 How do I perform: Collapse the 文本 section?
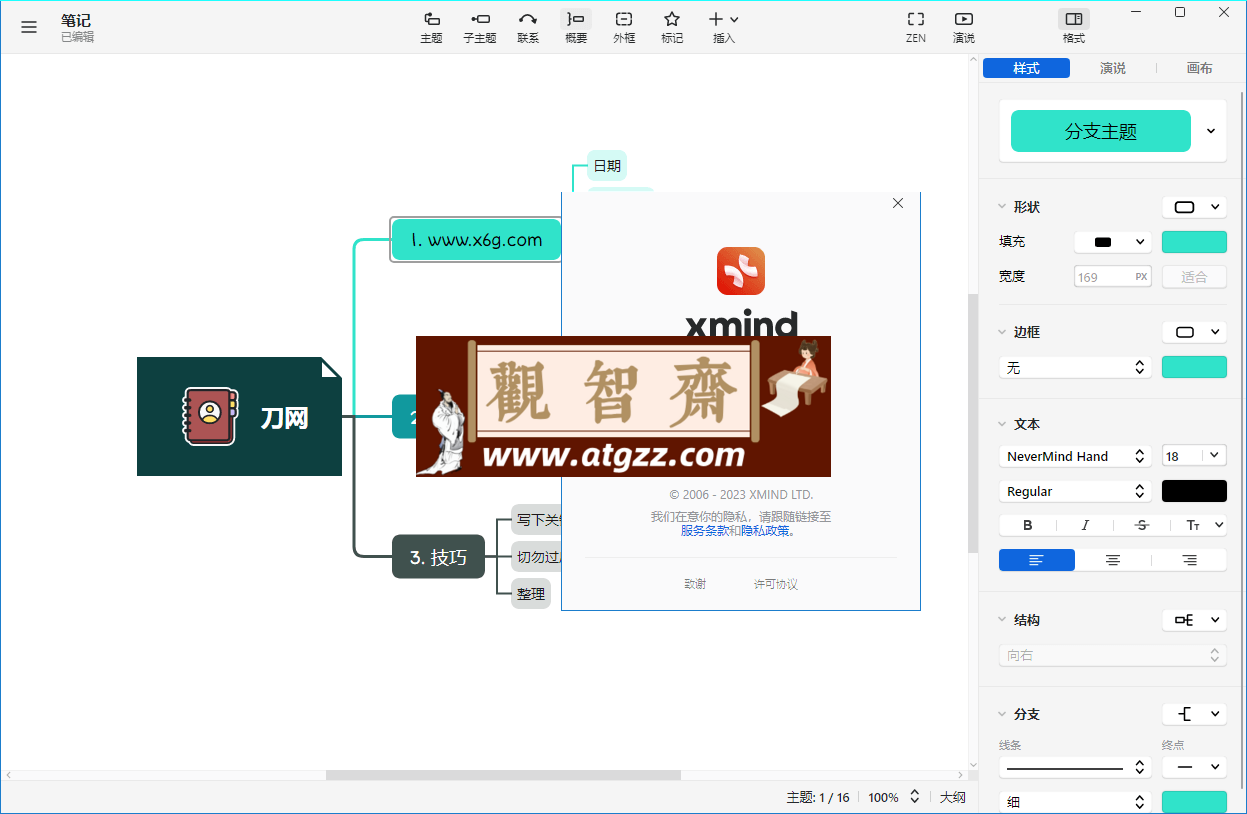tap(1002, 424)
